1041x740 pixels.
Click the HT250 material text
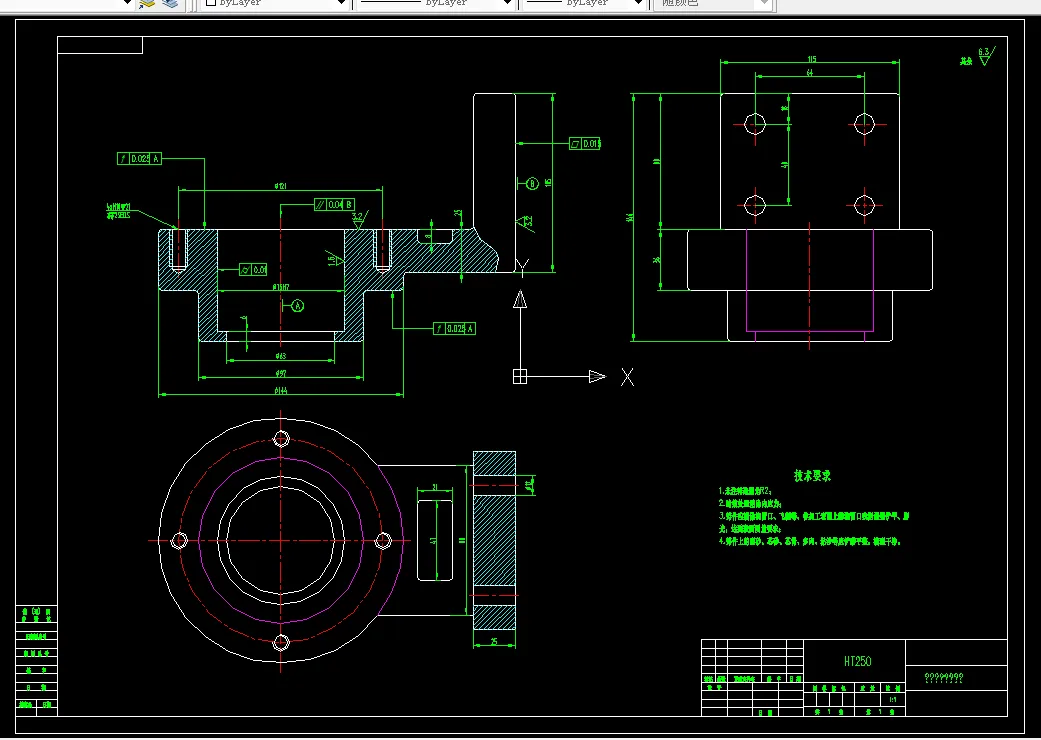coord(857,661)
